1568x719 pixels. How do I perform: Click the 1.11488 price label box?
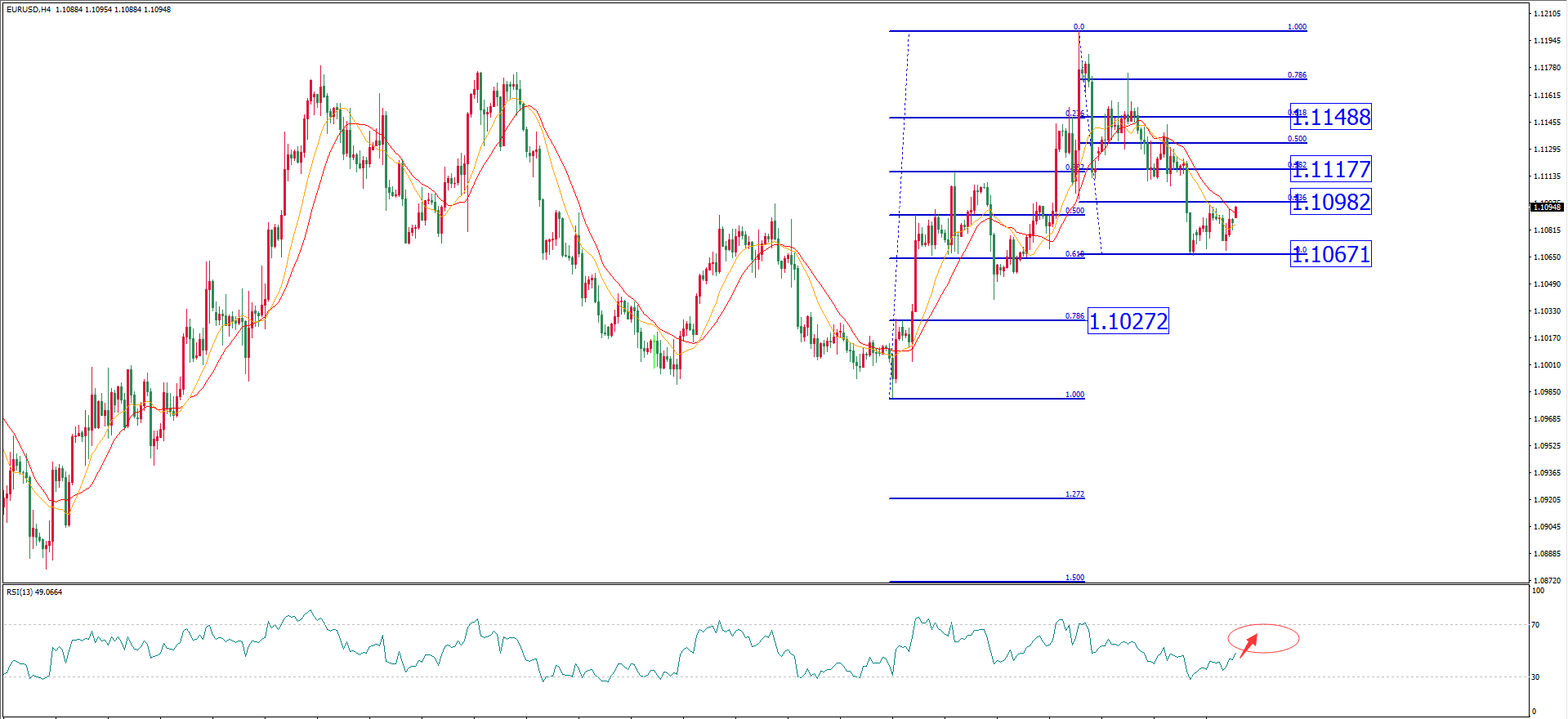(x=1330, y=118)
